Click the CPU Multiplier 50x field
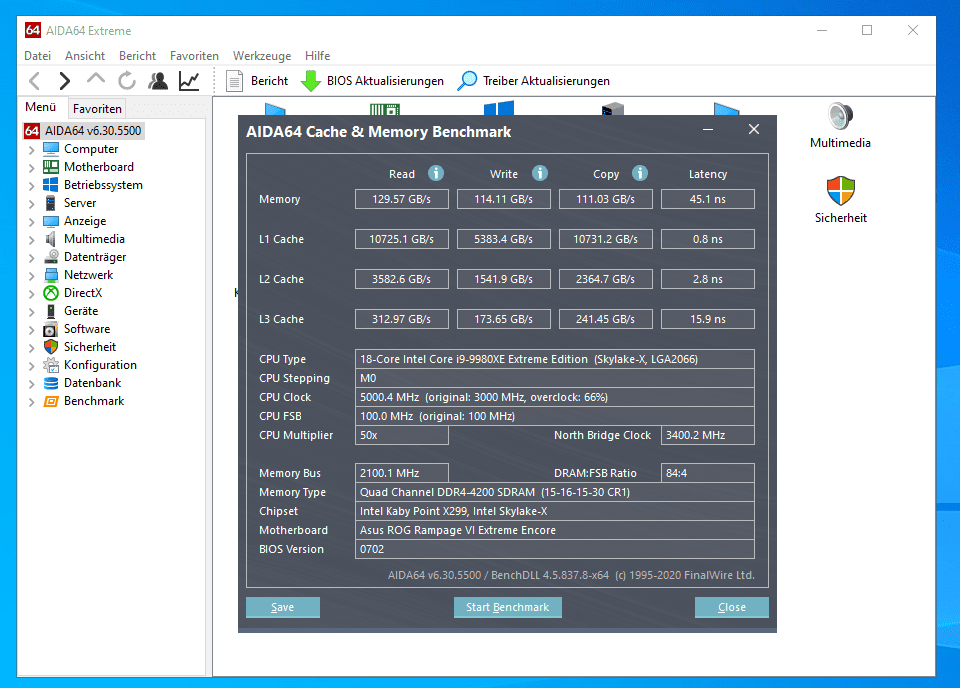The height and width of the screenshot is (688, 960). click(402, 435)
